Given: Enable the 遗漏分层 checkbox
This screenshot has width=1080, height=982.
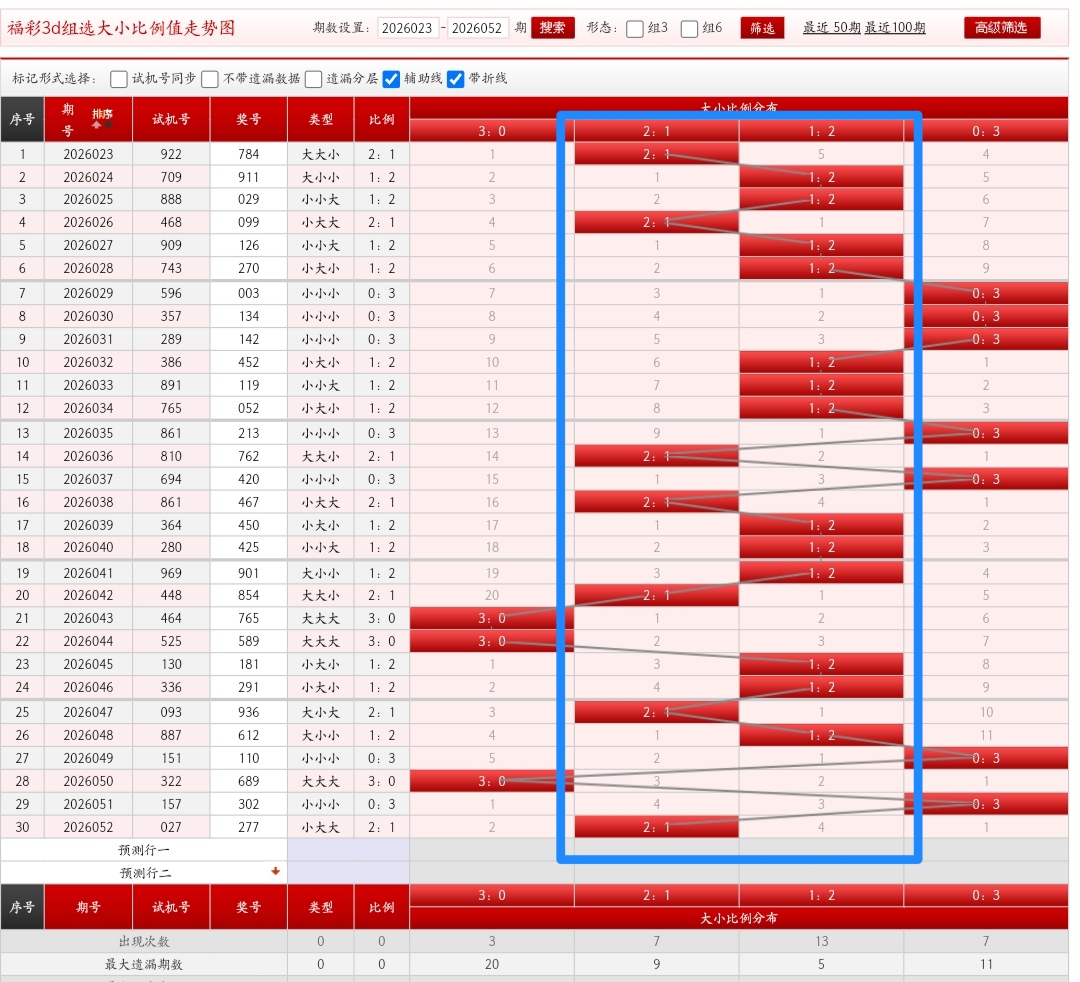Looking at the screenshot, I should [x=314, y=79].
